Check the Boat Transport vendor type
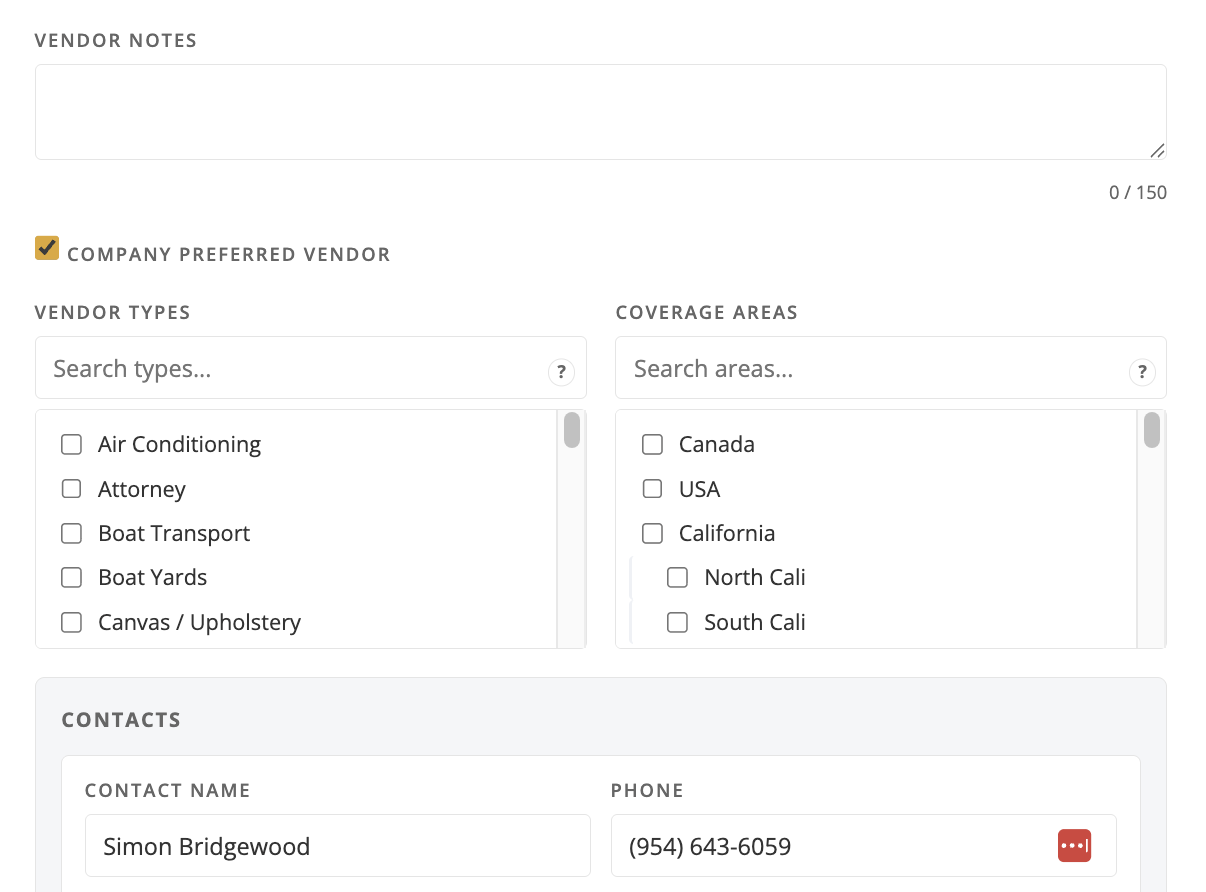The width and height of the screenshot is (1206, 892). (x=71, y=533)
